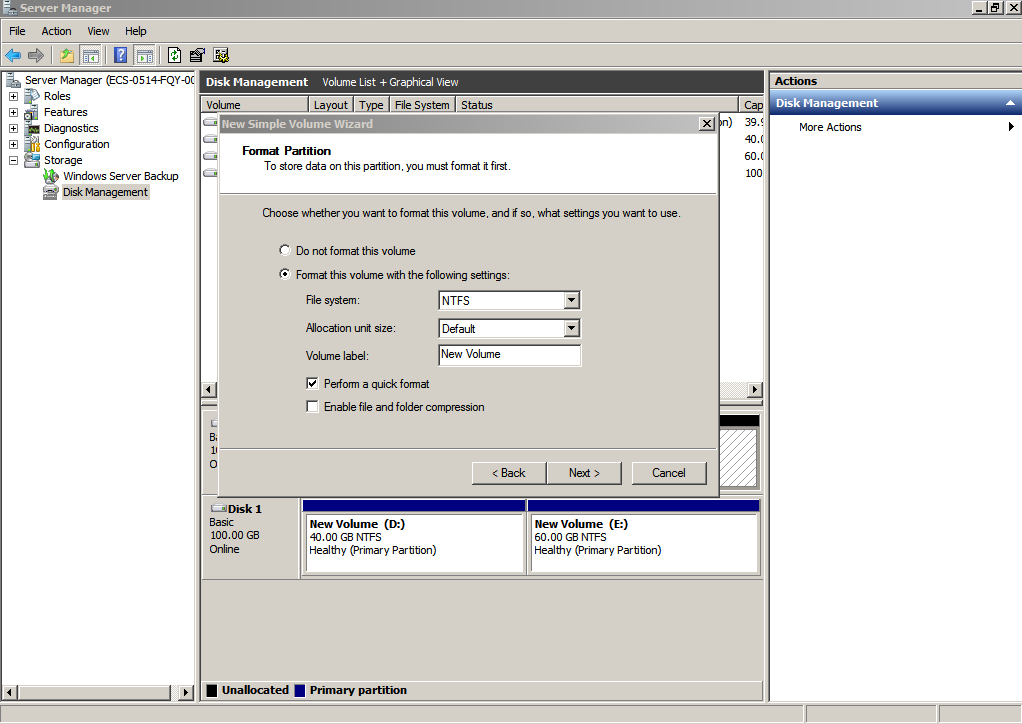This screenshot has height=724, width=1022.
Task: Open the File system NTFS dropdown
Action: (x=572, y=300)
